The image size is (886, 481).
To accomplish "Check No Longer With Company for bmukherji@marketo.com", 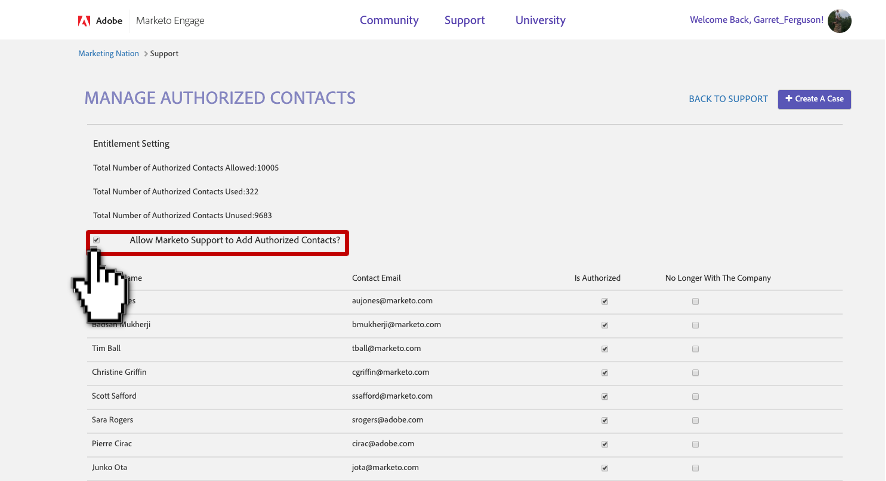I will tap(695, 325).
